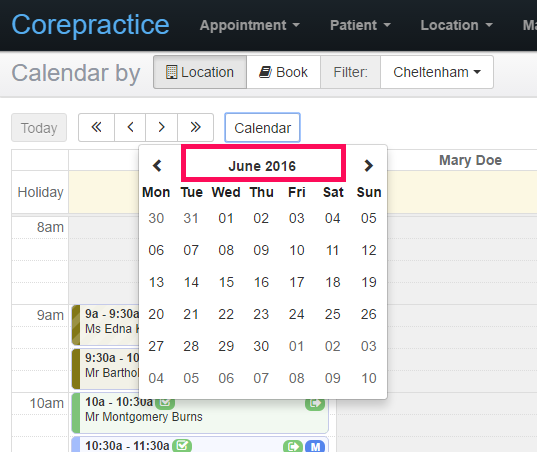
Task: Open the Patient menu
Action: pos(360,25)
